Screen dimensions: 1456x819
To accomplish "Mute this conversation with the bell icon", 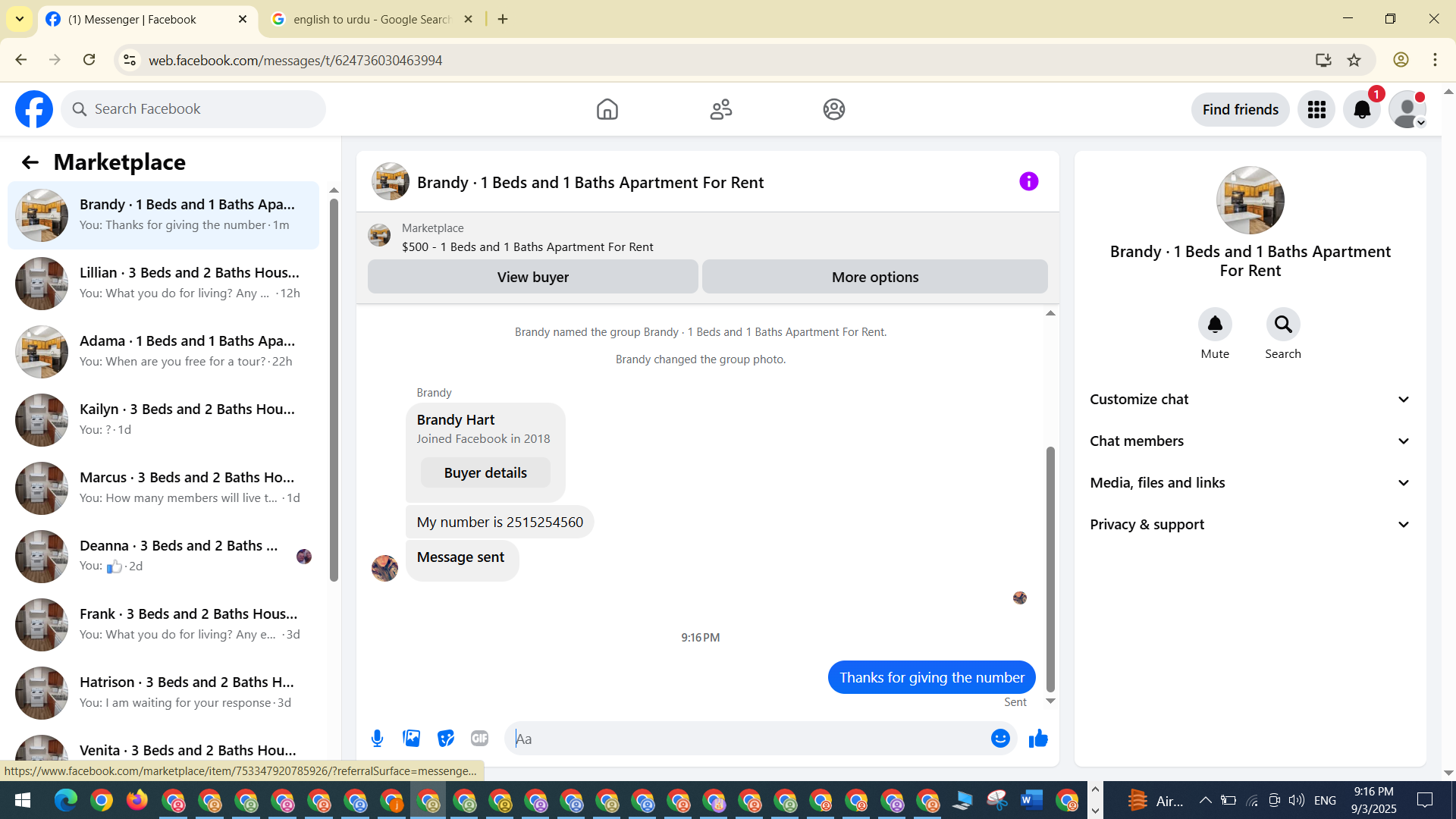I will 1215,325.
